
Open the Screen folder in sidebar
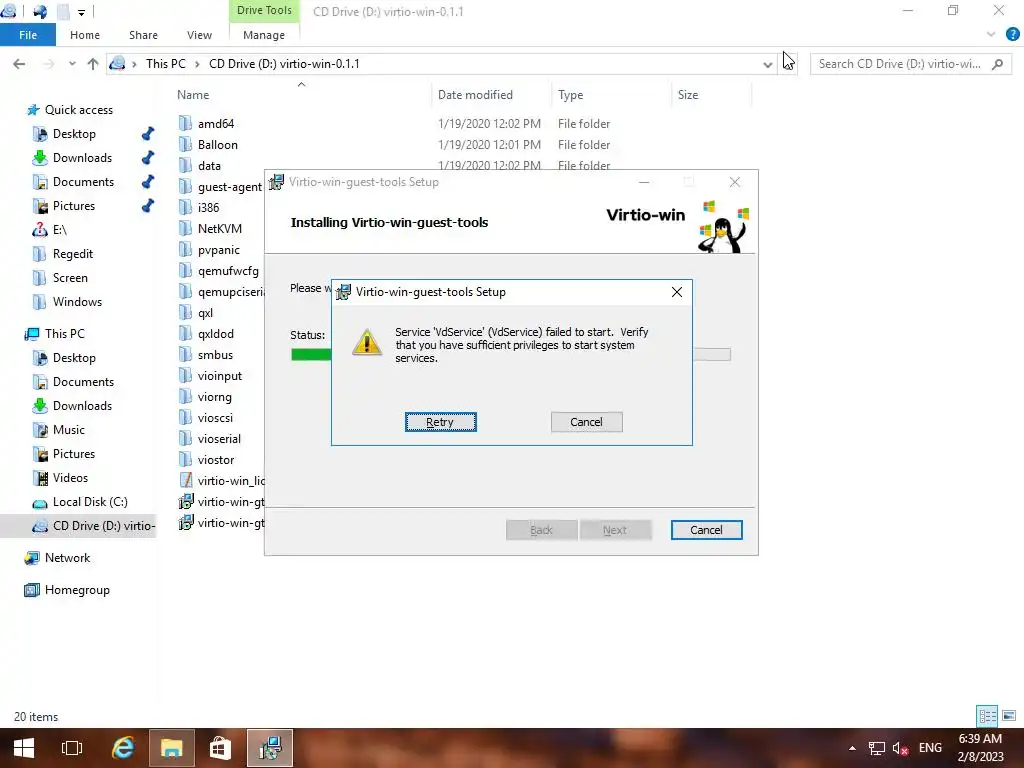tap(70, 278)
